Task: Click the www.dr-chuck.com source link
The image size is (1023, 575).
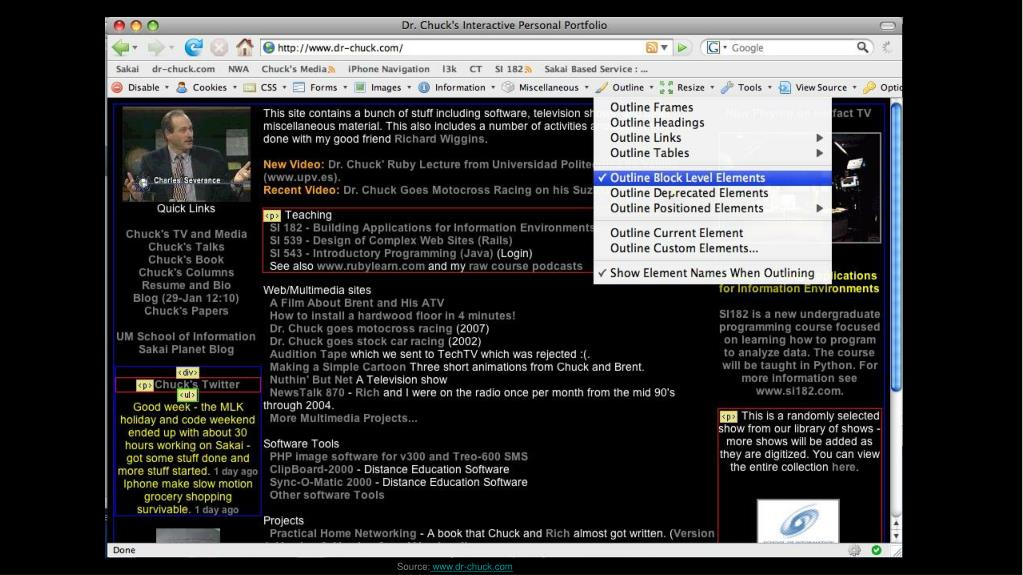Action: 472,567
